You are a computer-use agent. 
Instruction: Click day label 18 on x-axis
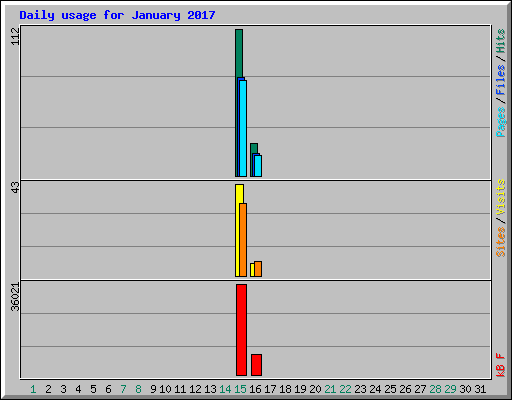pos(285,389)
